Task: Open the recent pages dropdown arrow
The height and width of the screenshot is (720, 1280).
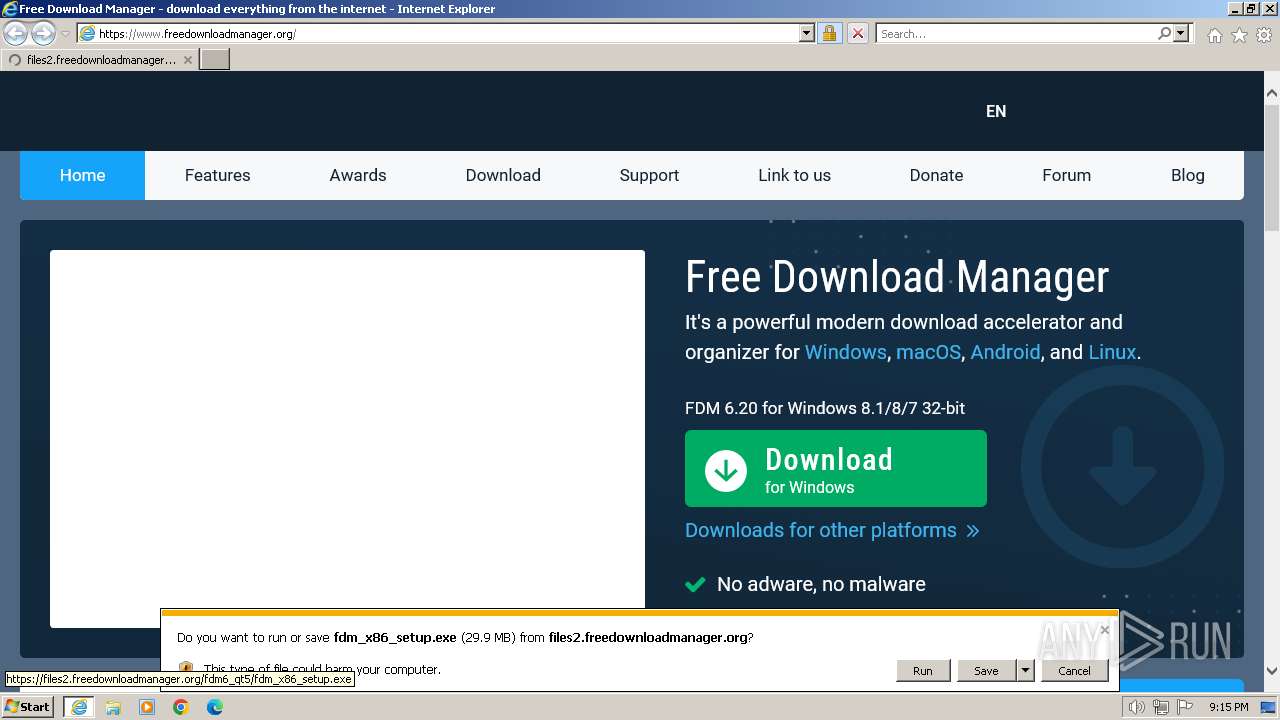Action: coord(65,34)
